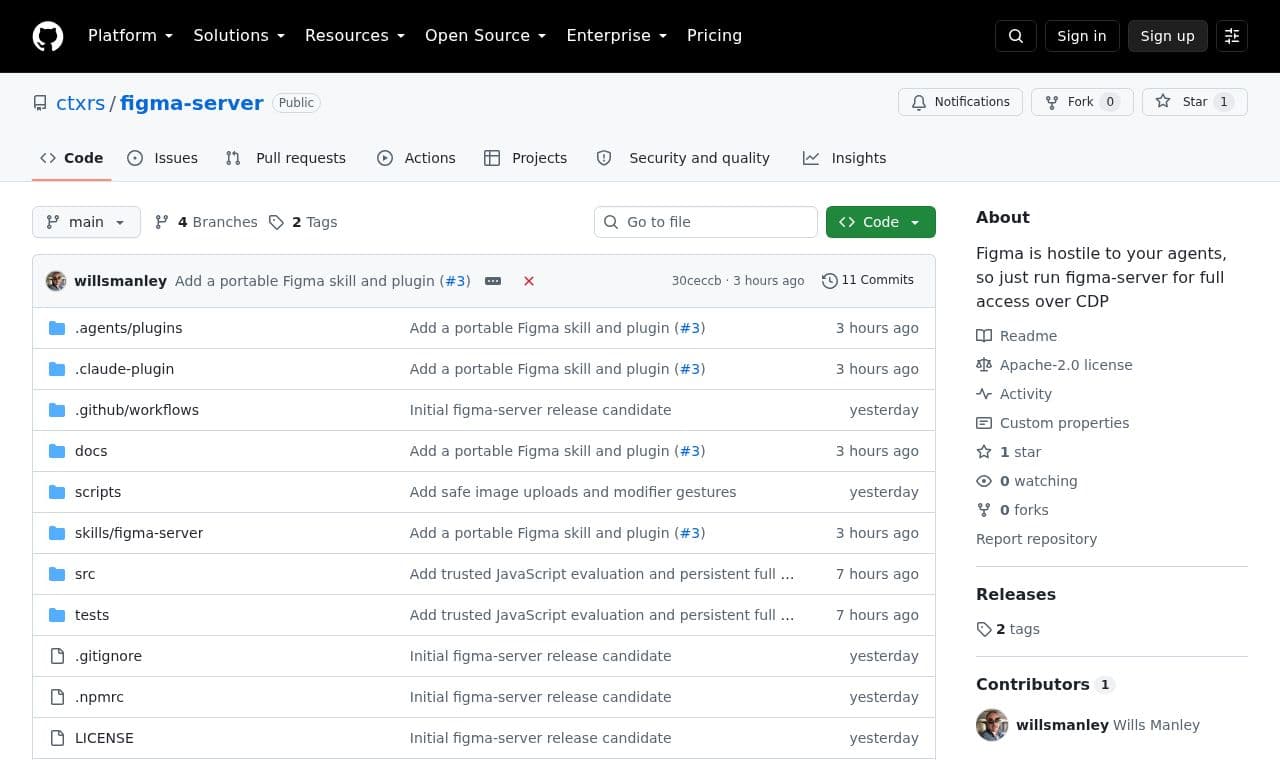Open the Activity link

tap(1014, 394)
